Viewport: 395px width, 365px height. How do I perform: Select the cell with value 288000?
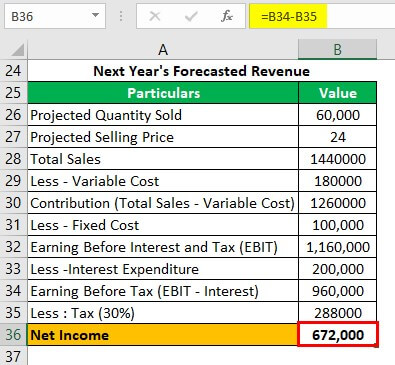tap(338, 313)
